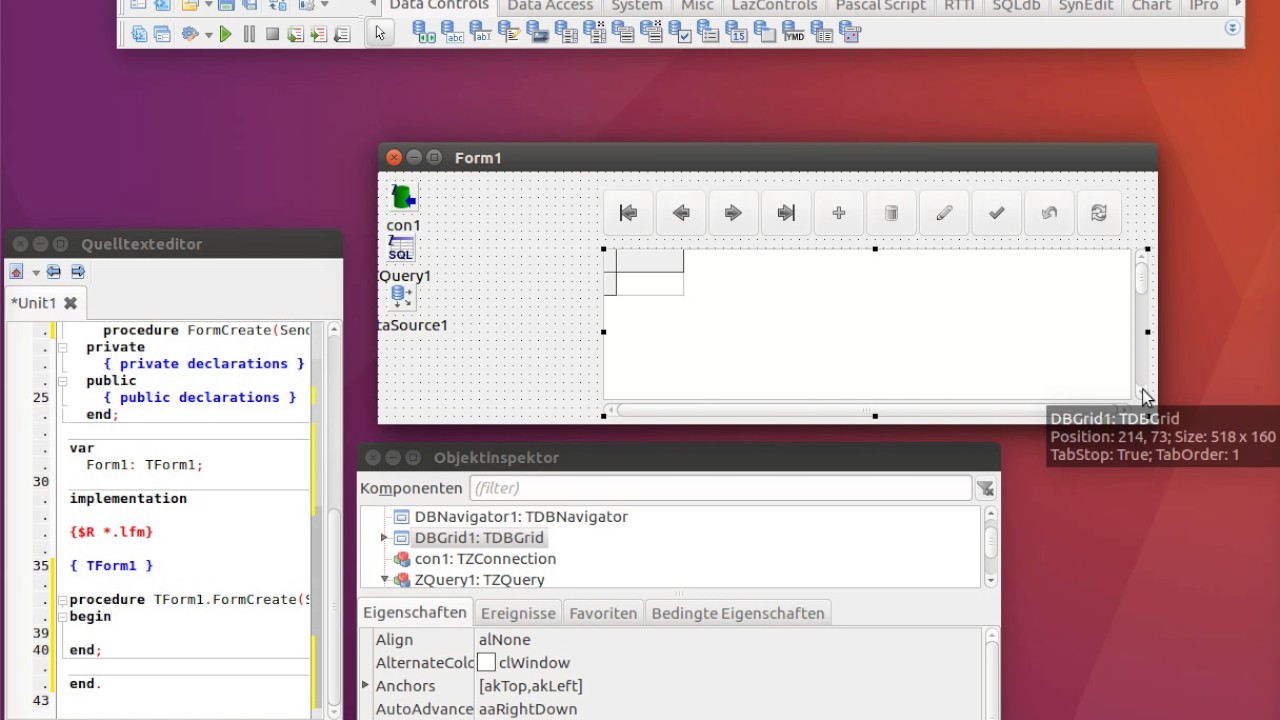Select the TDBText 'abc' palette component
The image size is (1280, 720).
(453, 33)
